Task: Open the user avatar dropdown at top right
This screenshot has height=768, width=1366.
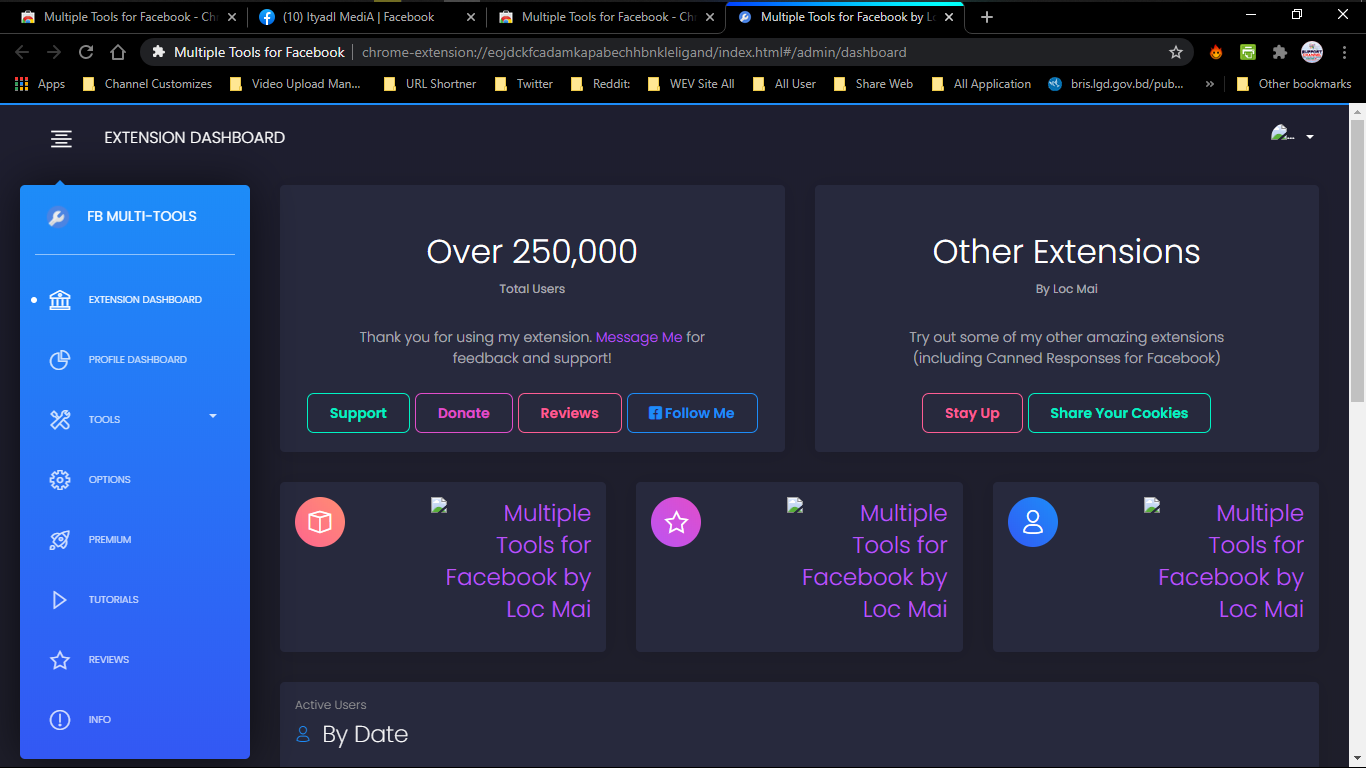Action: click(x=1292, y=136)
